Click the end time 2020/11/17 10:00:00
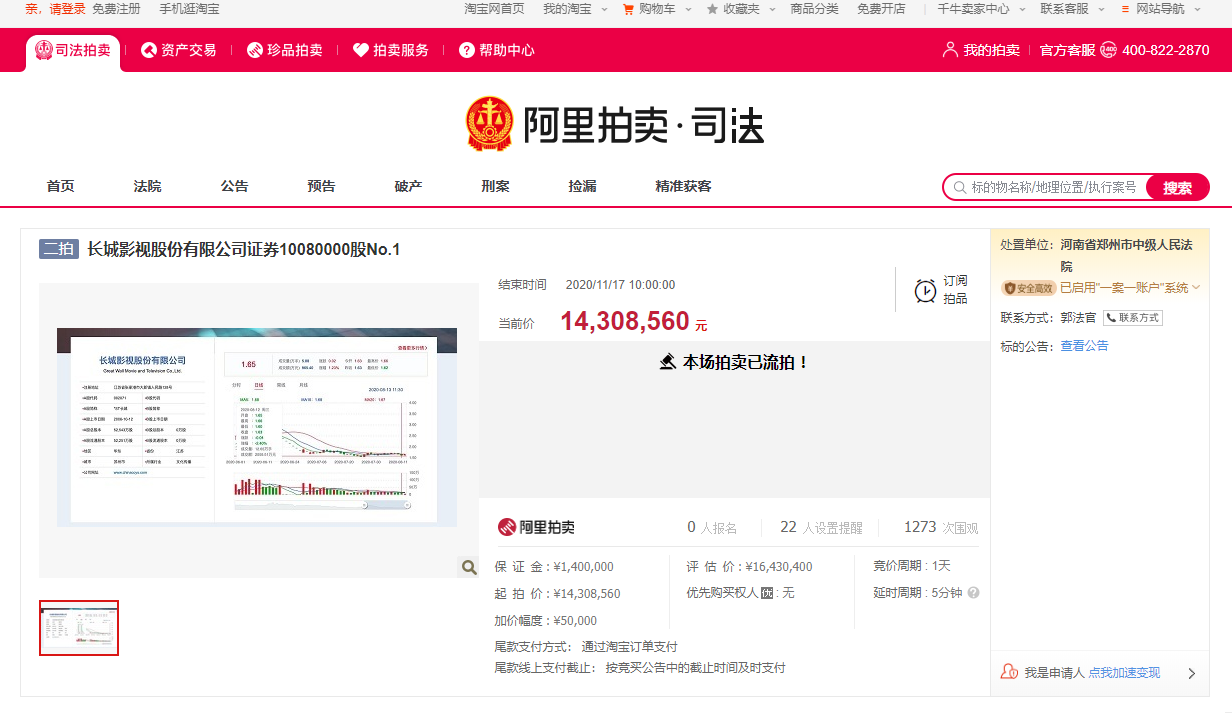Image resolution: width=1232 pixels, height=713 pixels. tap(620, 285)
